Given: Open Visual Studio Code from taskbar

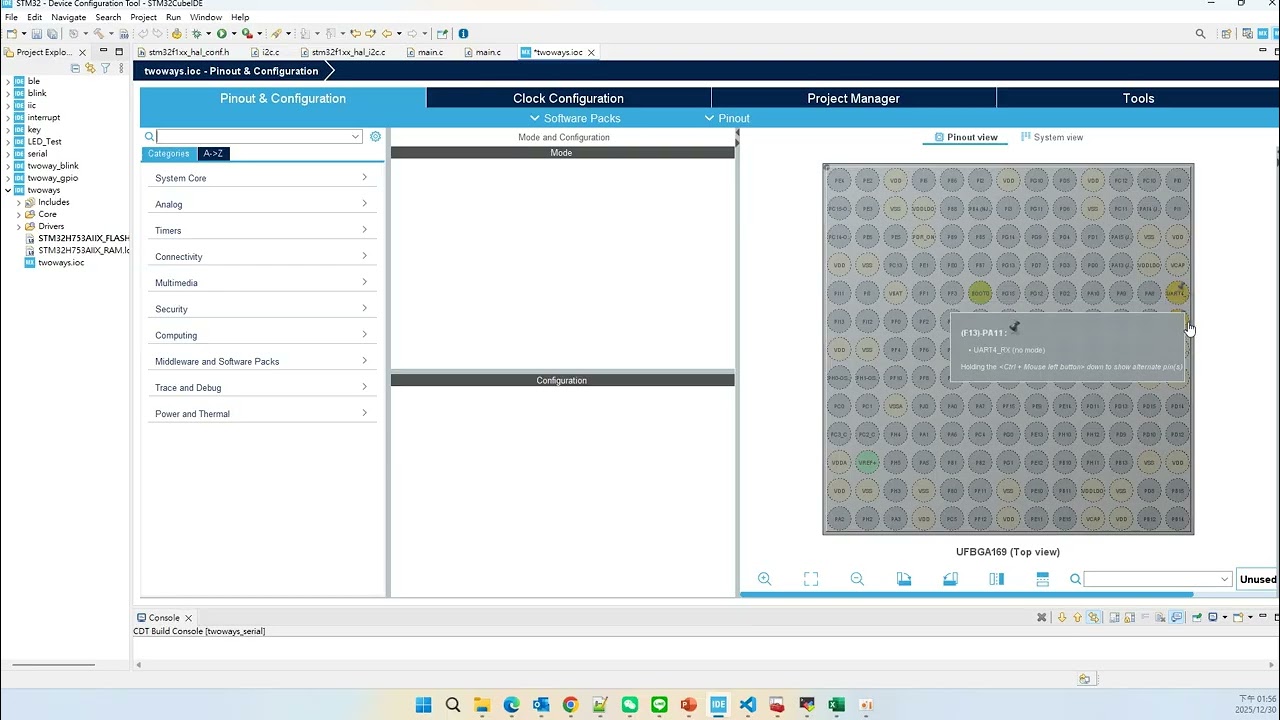Looking at the screenshot, I should tap(748, 705).
